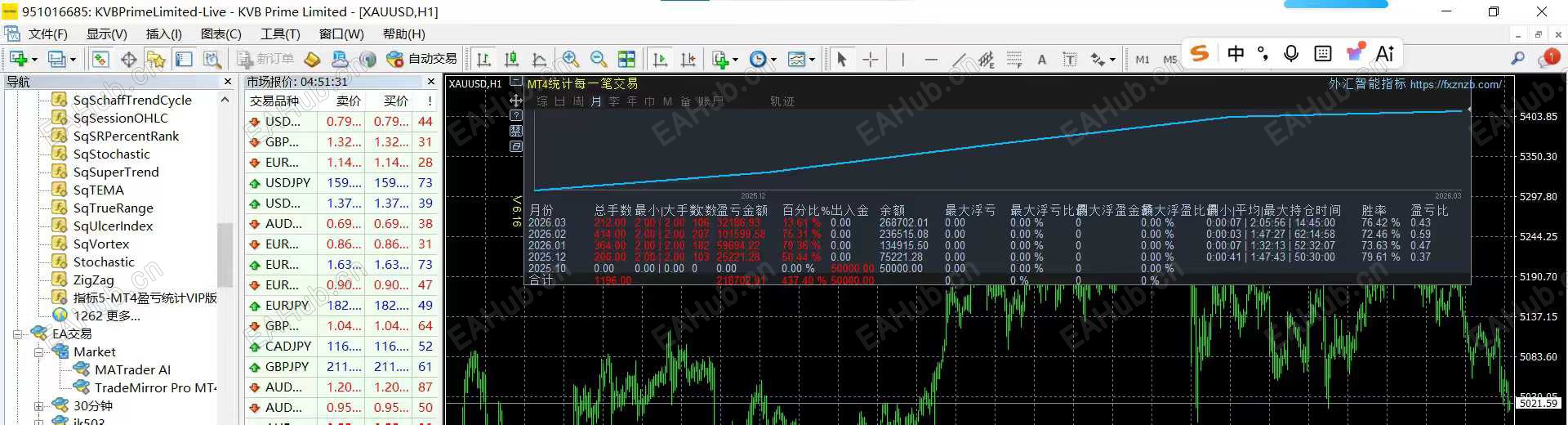The height and width of the screenshot is (425, 1568).
Task: Toggle chart auto scroll icon
Action: coord(661,59)
